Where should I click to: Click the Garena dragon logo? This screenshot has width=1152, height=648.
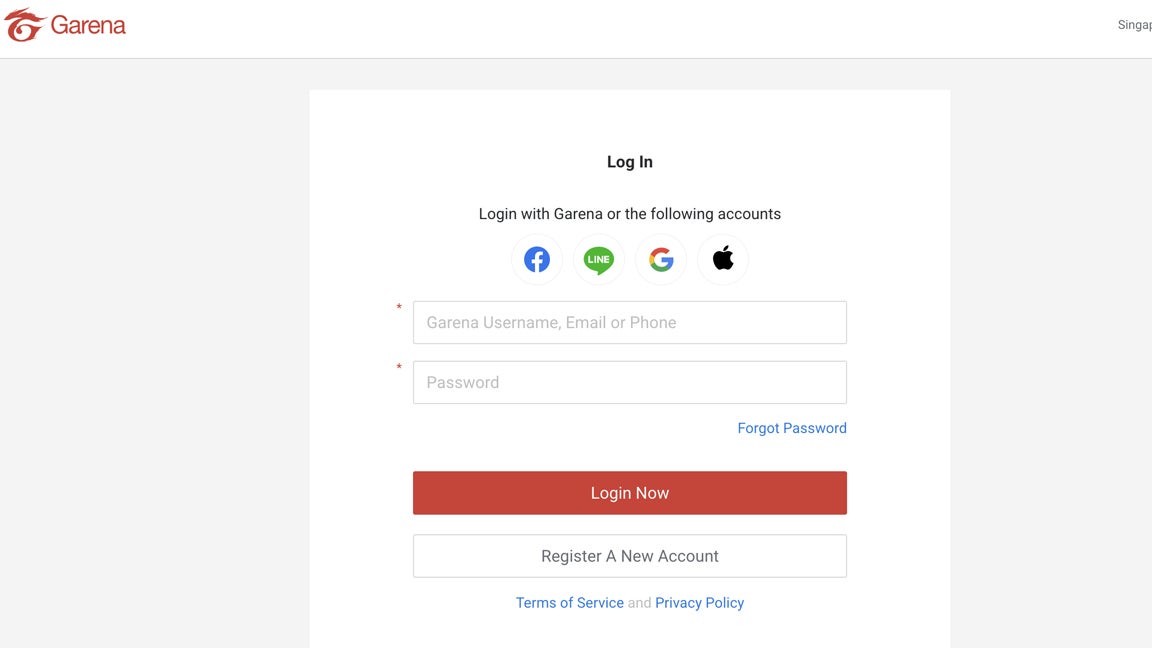coord(24,25)
